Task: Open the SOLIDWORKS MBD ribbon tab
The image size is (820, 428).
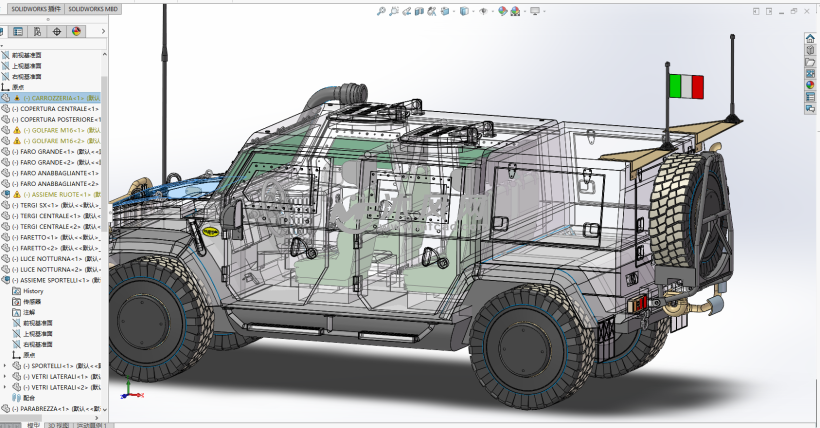Action: (x=93, y=9)
